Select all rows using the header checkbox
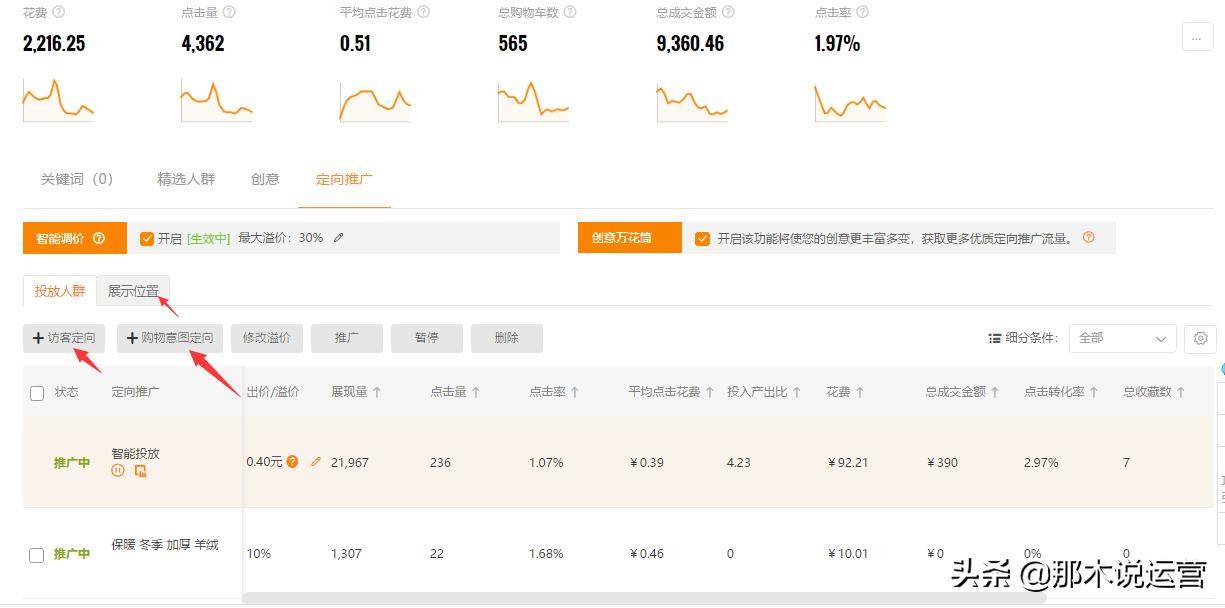 [x=37, y=392]
